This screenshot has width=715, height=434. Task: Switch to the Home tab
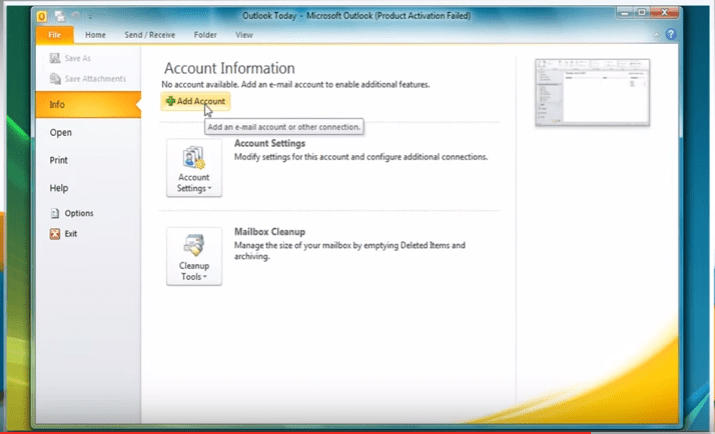point(95,35)
